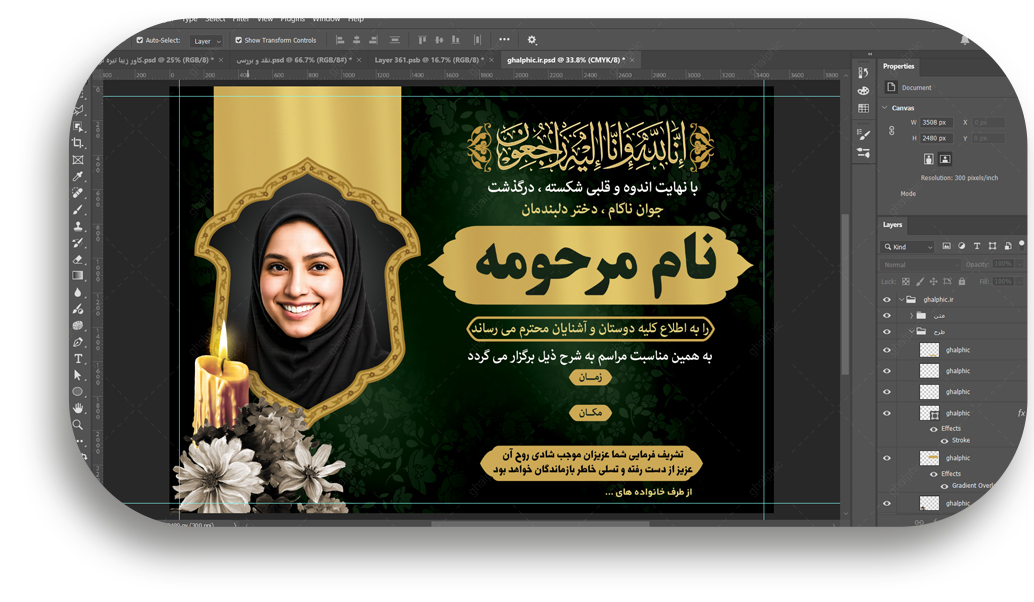Click the three-dots more options button

pyautogui.click(x=504, y=40)
